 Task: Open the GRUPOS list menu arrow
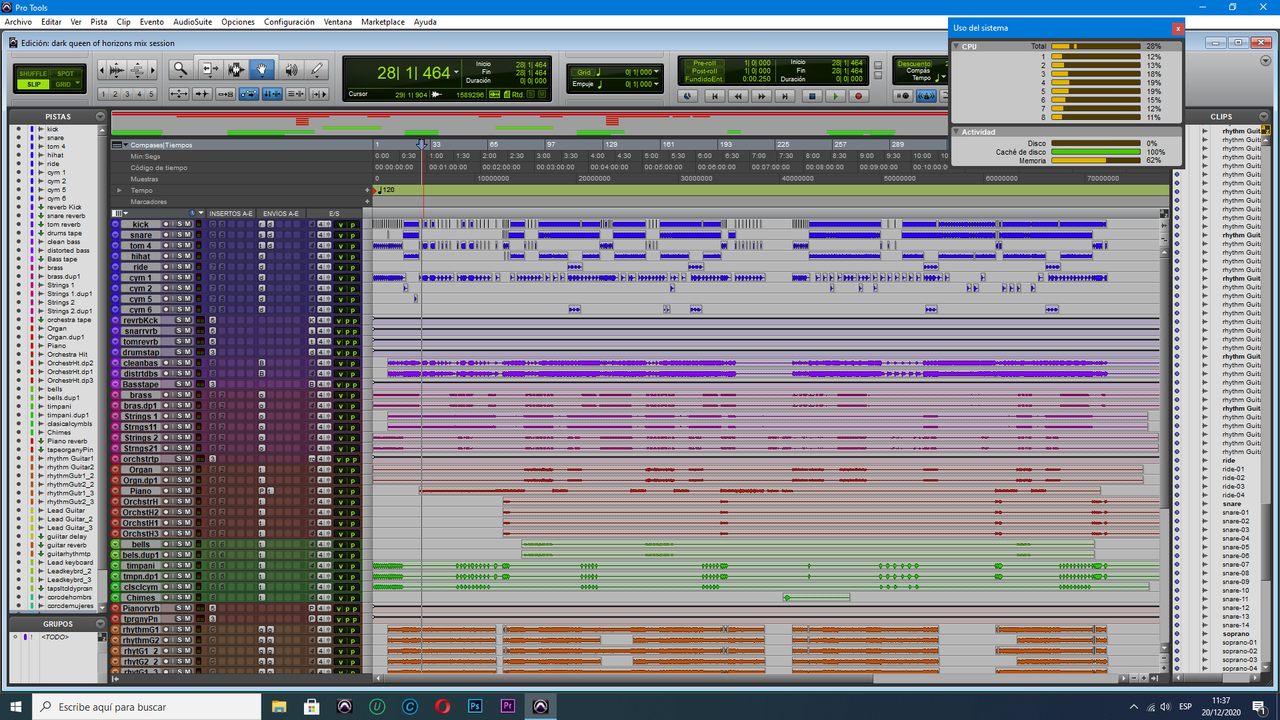click(100, 622)
